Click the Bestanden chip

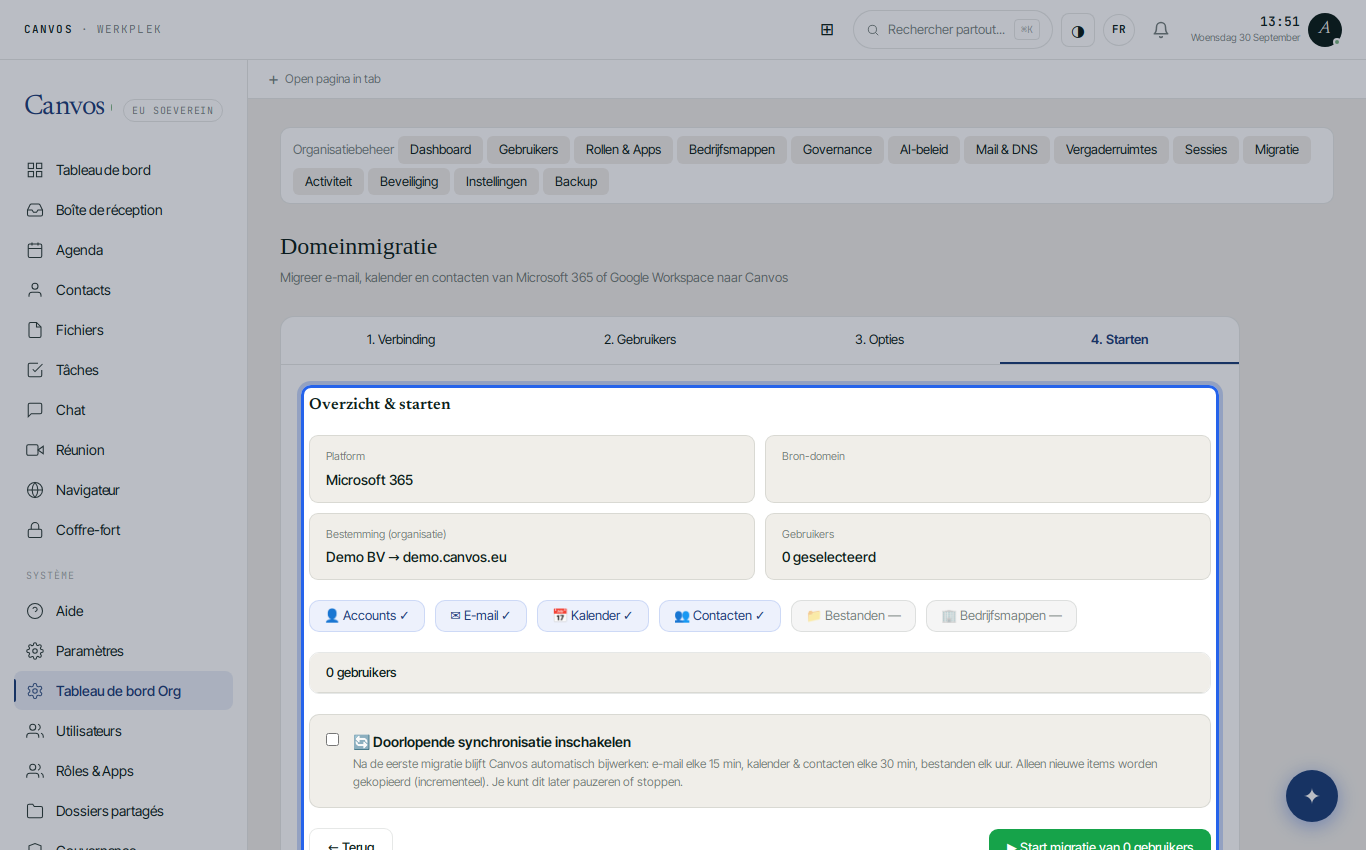[853, 616]
